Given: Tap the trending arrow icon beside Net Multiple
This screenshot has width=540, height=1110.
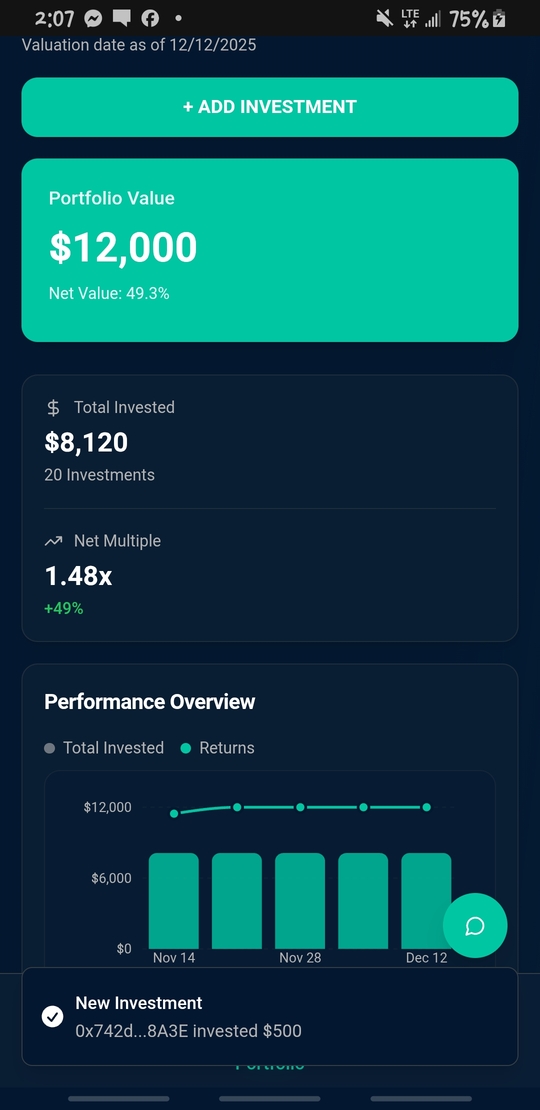Looking at the screenshot, I should tap(53, 541).
